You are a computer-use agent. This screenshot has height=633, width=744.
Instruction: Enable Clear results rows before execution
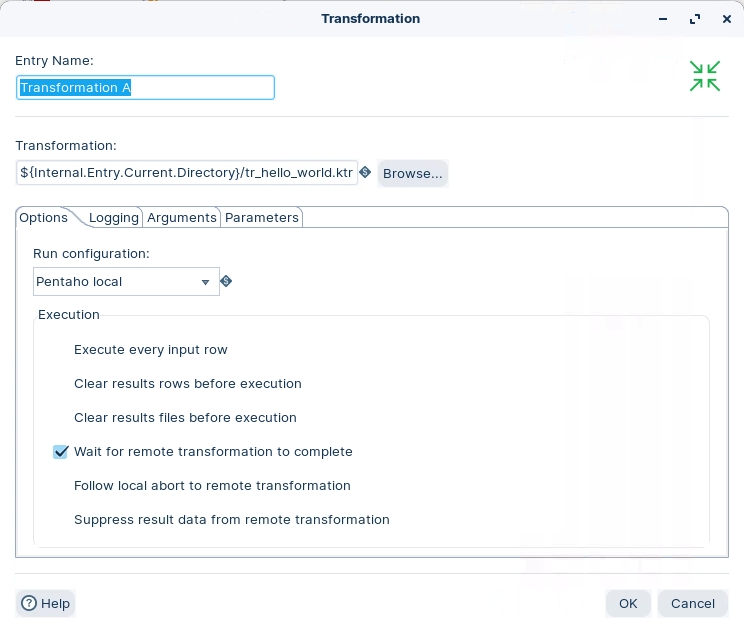(60, 384)
